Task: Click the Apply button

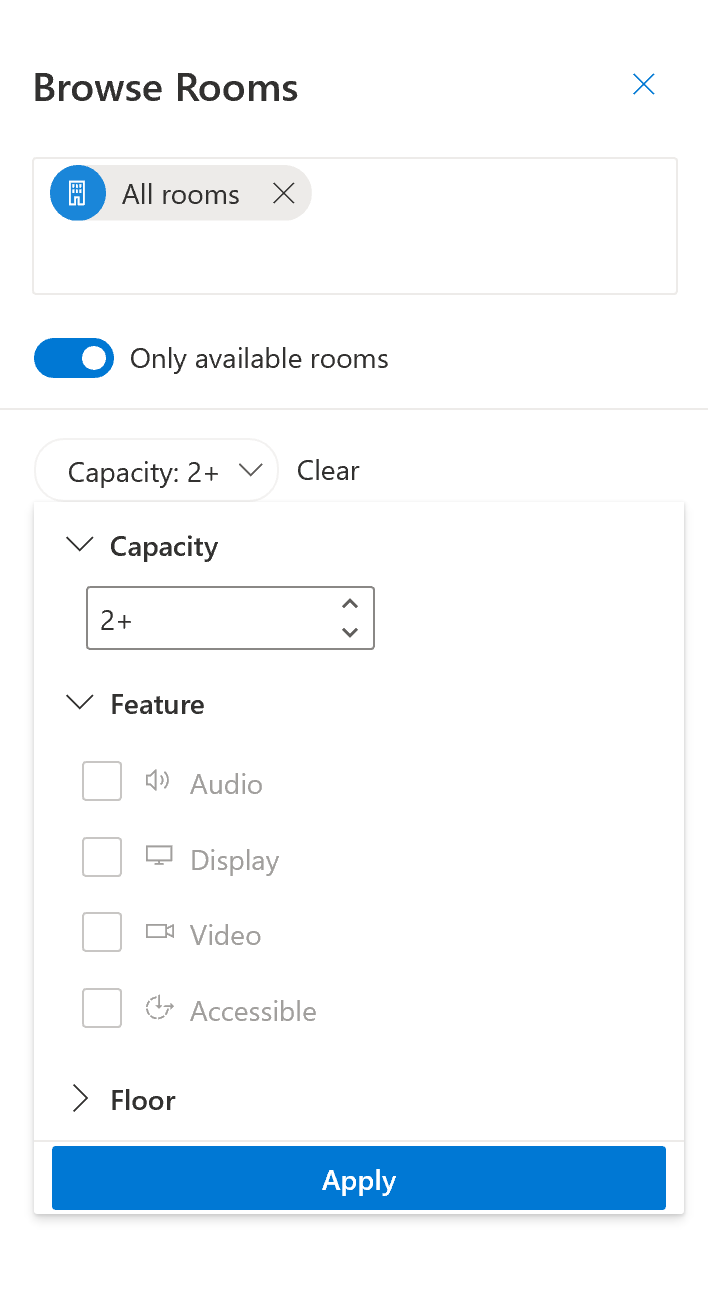Action: [x=358, y=1180]
